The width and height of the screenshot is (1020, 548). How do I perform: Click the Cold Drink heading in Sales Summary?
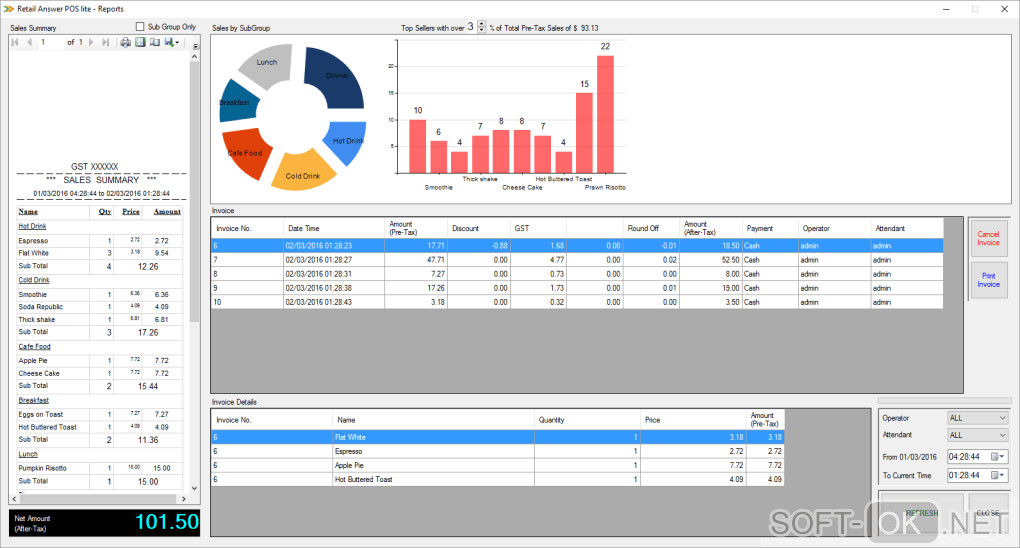[34, 280]
